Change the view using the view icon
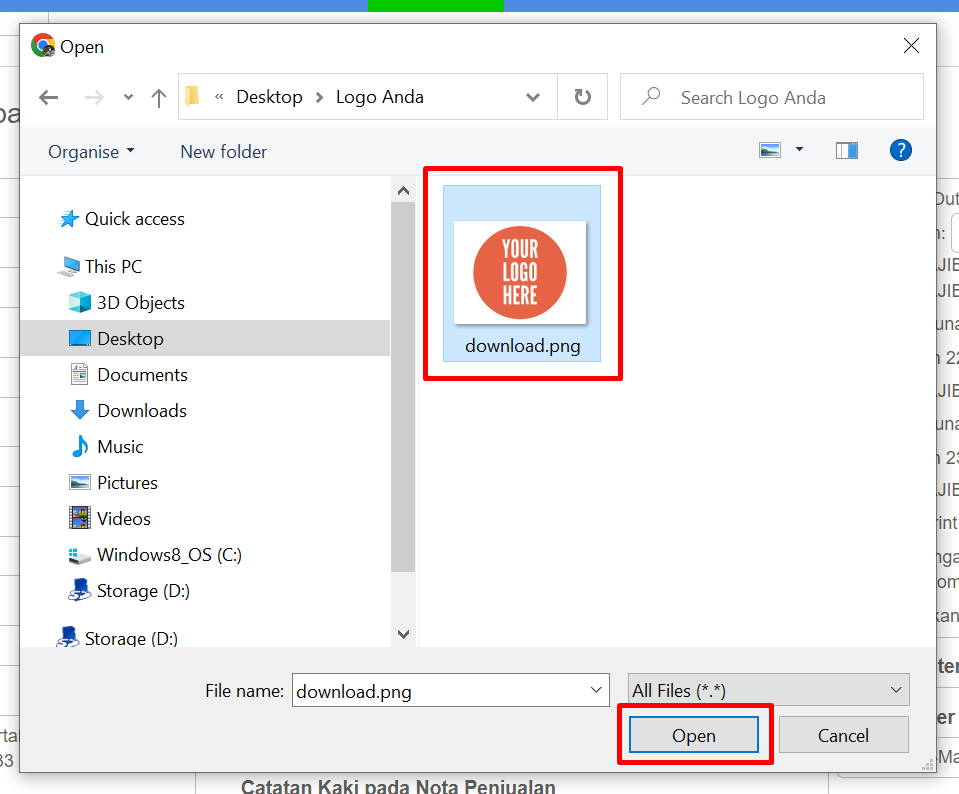 pyautogui.click(x=770, y=150)
